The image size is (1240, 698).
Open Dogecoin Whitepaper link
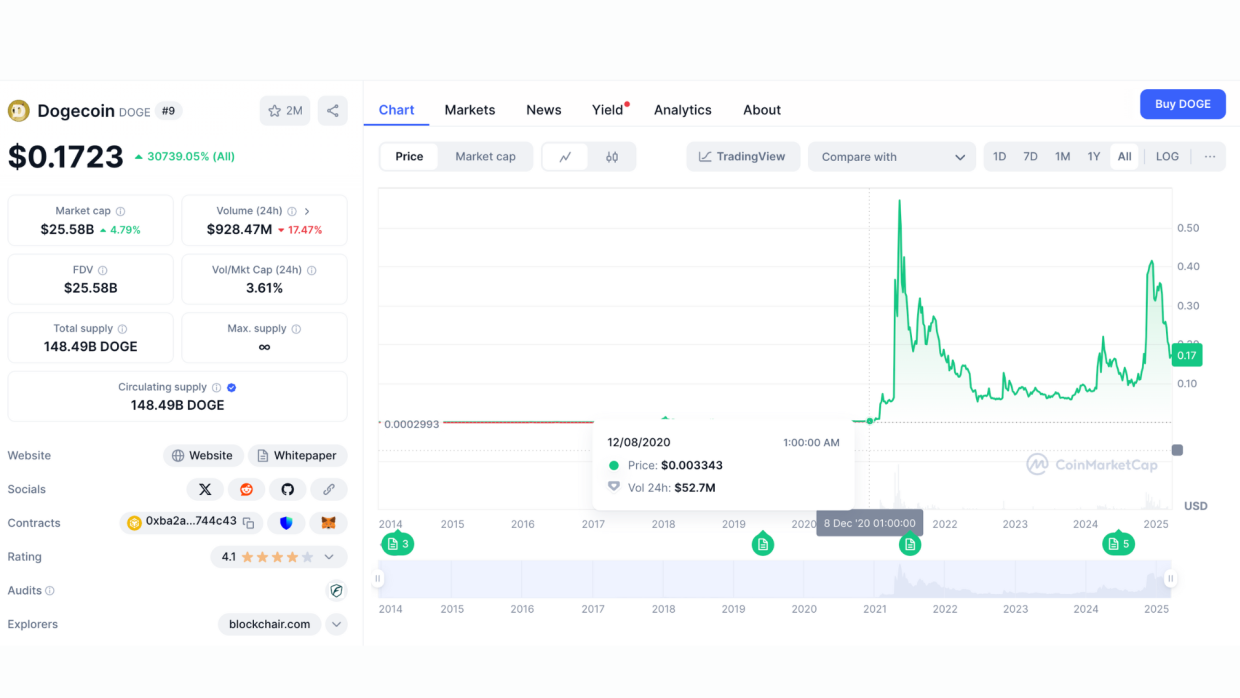click(x=298, y=456)
